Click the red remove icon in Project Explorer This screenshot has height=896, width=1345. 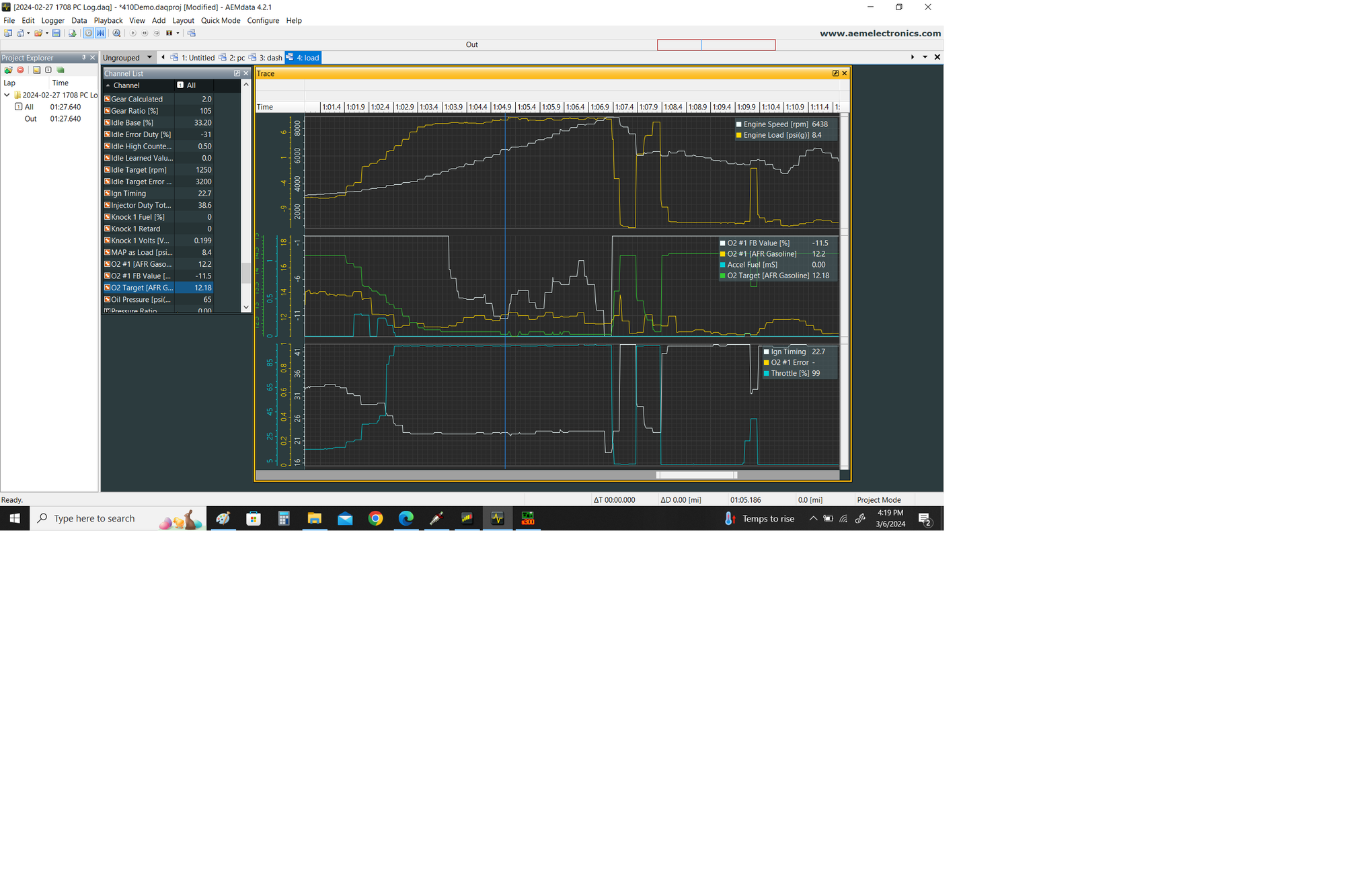click(x=20, y=70)
